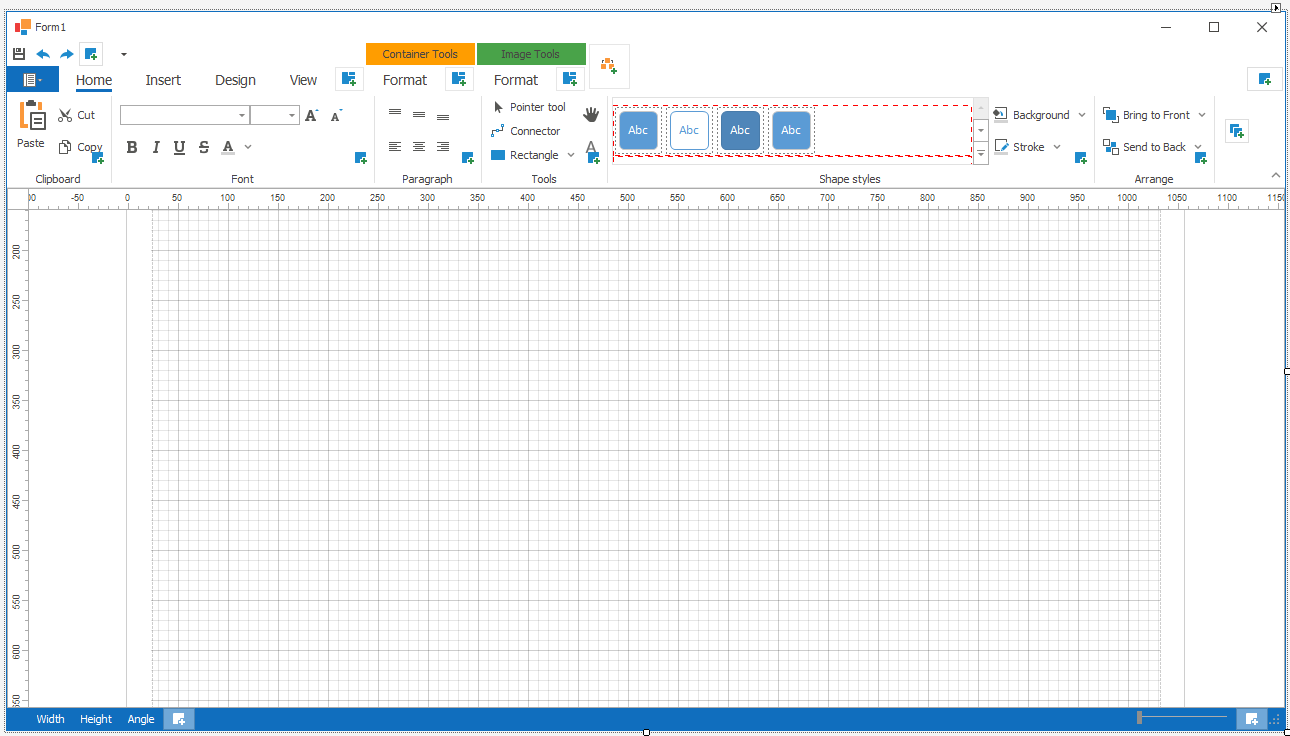1290x736 pixels.
Task: Click the add-item icon next to Redo
Action: [91, 54]
